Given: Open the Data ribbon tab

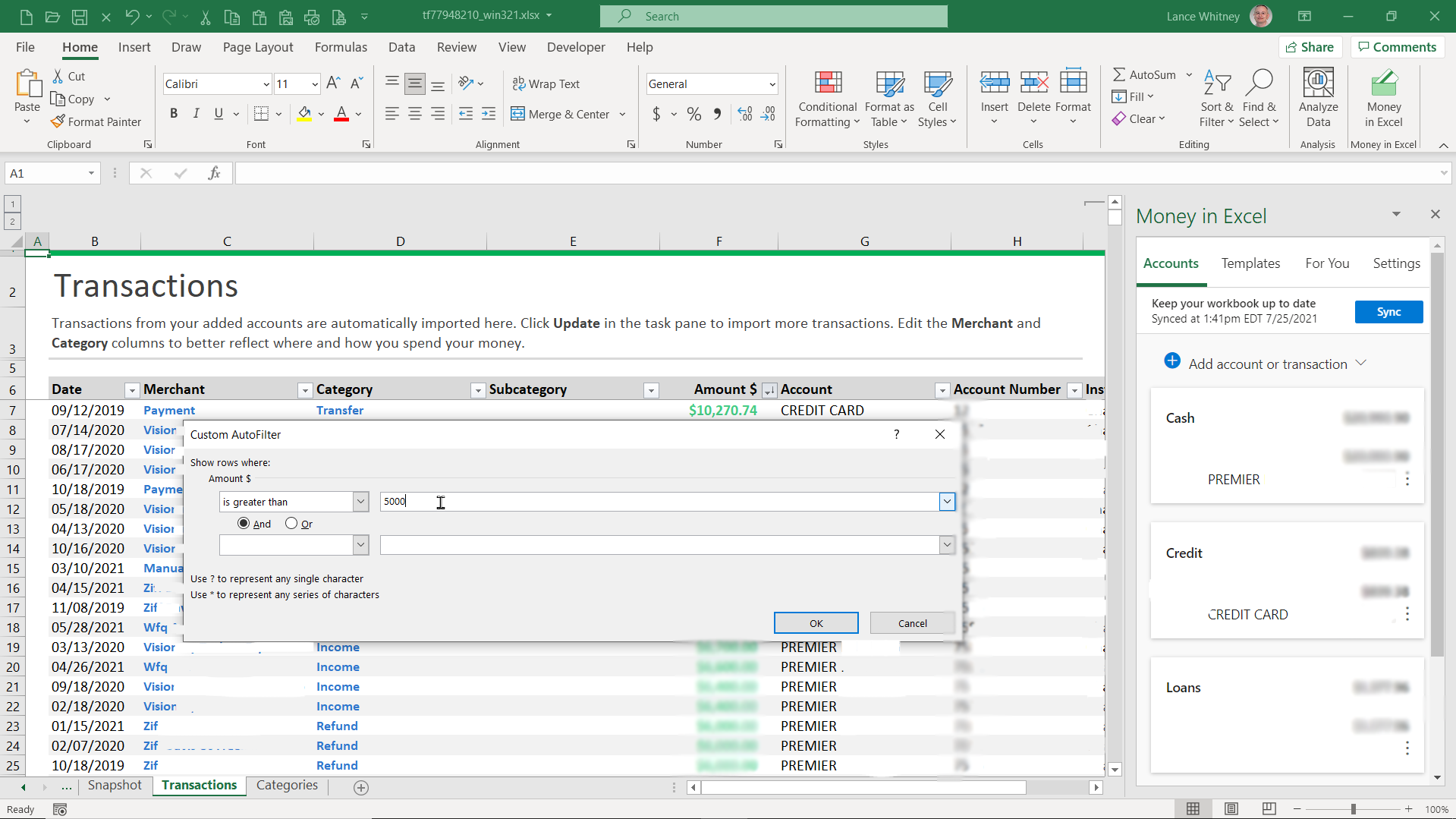Looking at the screenshot, I should (x=401, y=47).
